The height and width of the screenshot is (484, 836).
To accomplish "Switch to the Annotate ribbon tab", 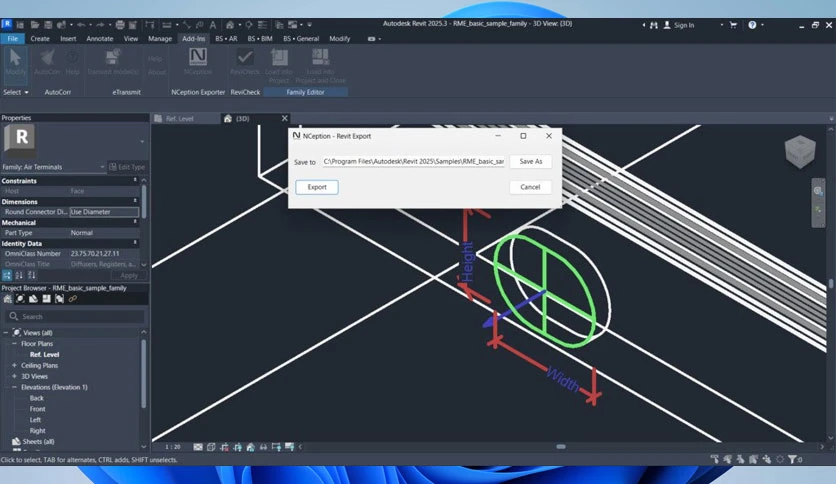I will pyautogui.click(x=100, y=38).
